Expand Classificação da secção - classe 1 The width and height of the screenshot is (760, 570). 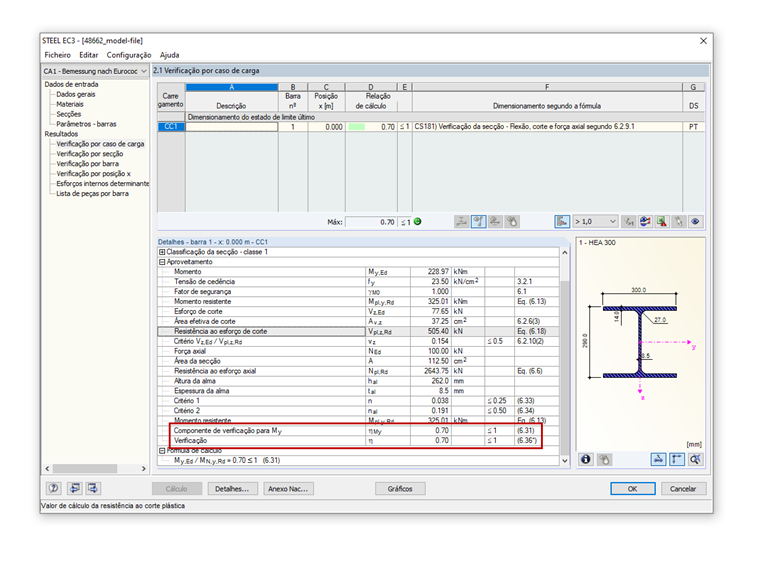(162, 252)
